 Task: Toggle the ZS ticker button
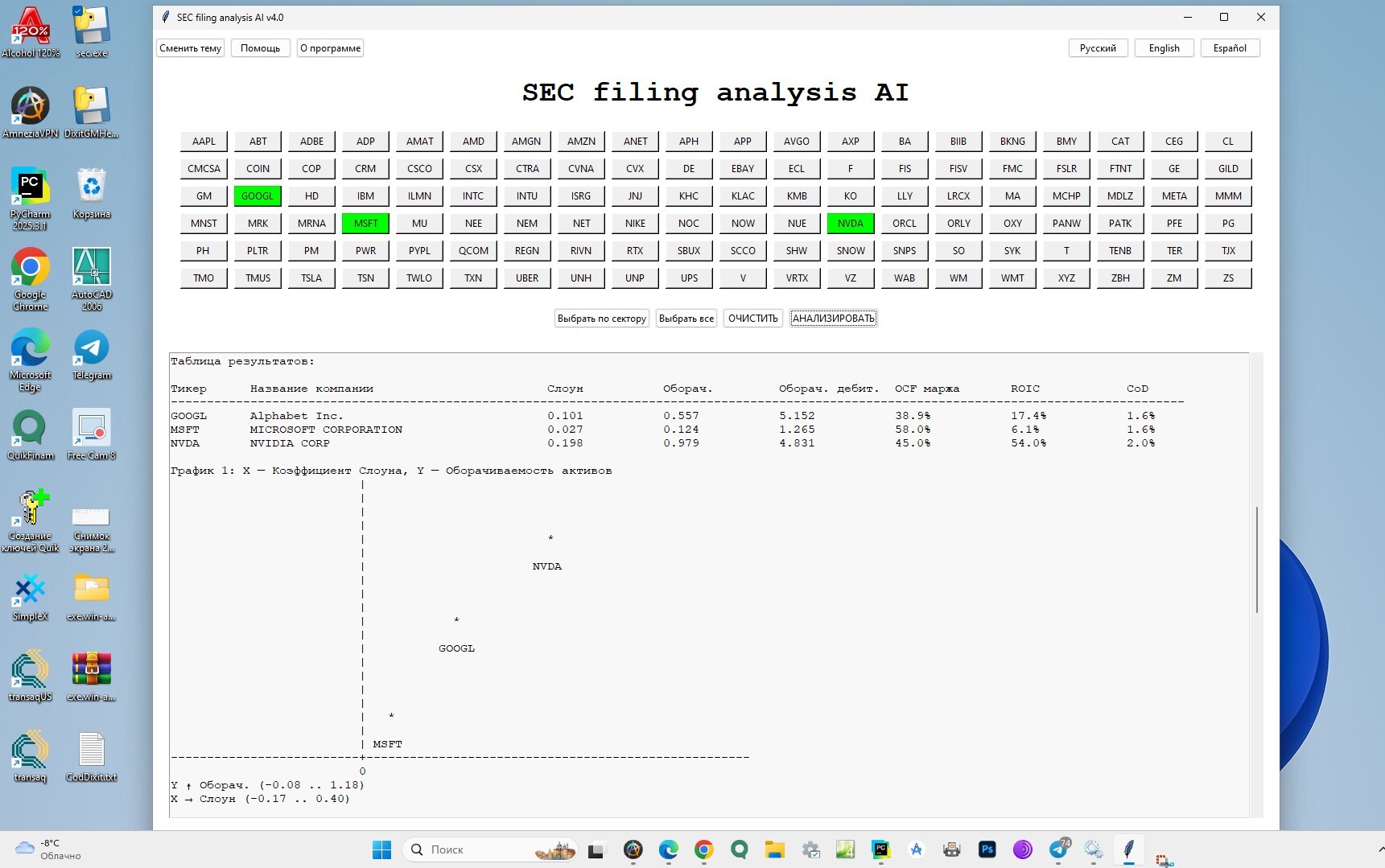coord(1228,278)
